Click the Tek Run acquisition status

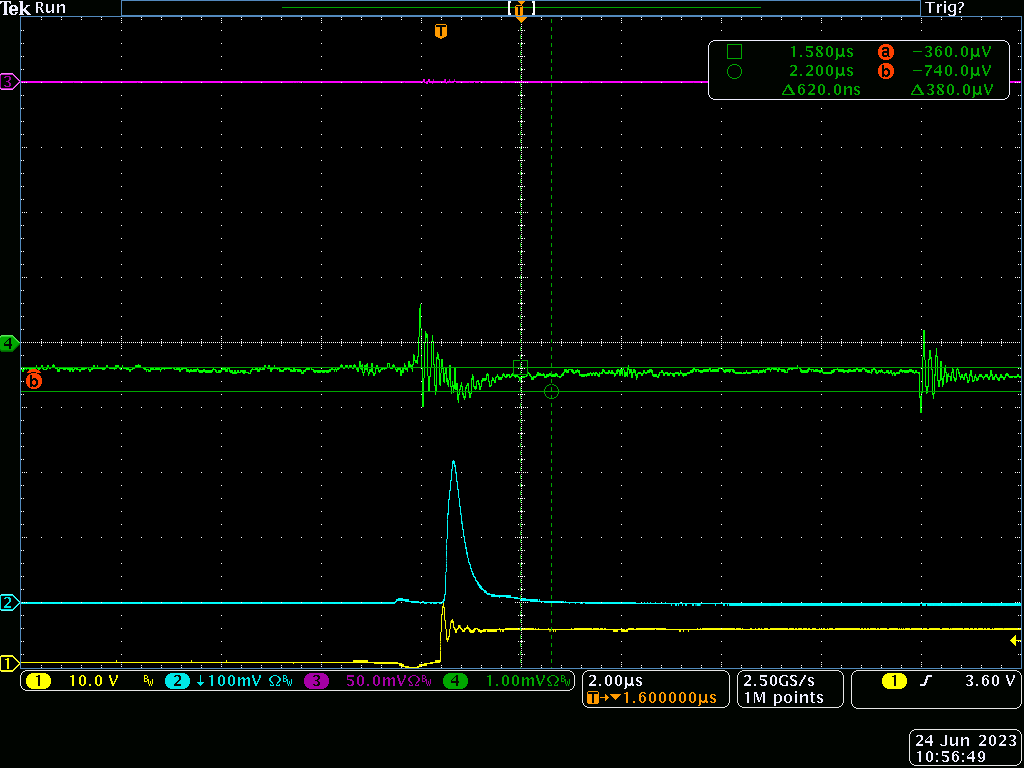[x=34, y=8]
